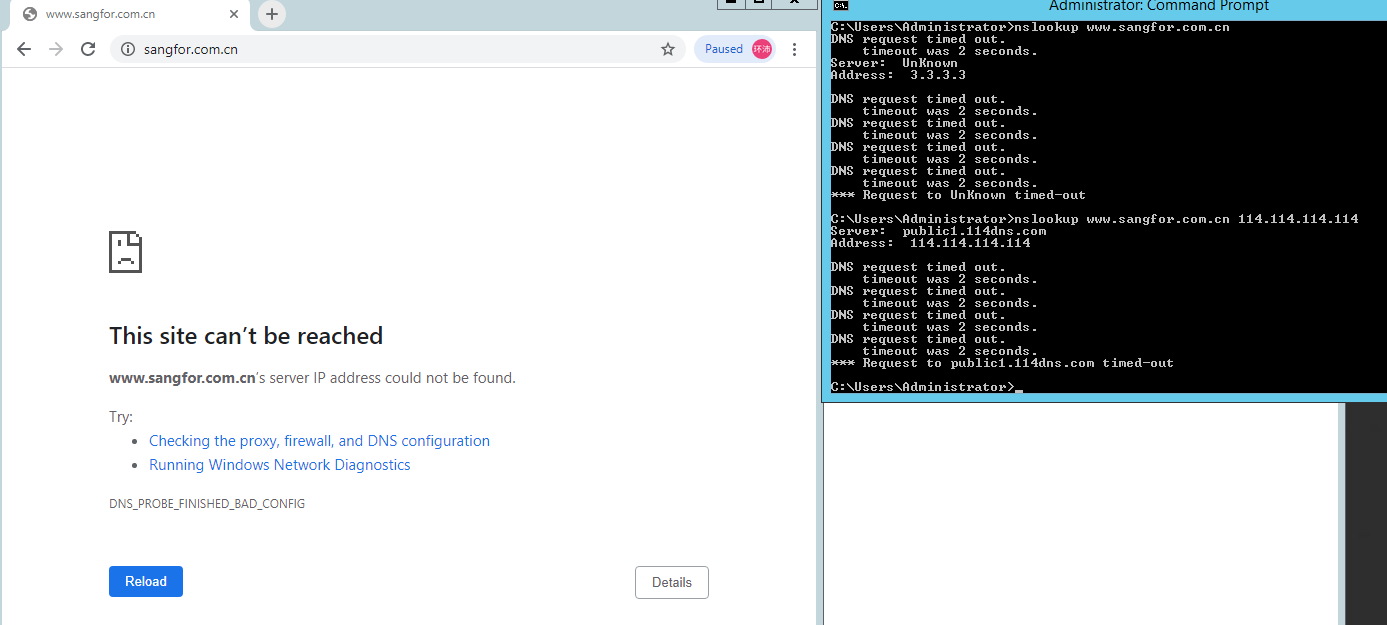Open a new tab with plus button
Viewport: 1387px width, 625px height.
pyautogui.click(x=272, y=14)
